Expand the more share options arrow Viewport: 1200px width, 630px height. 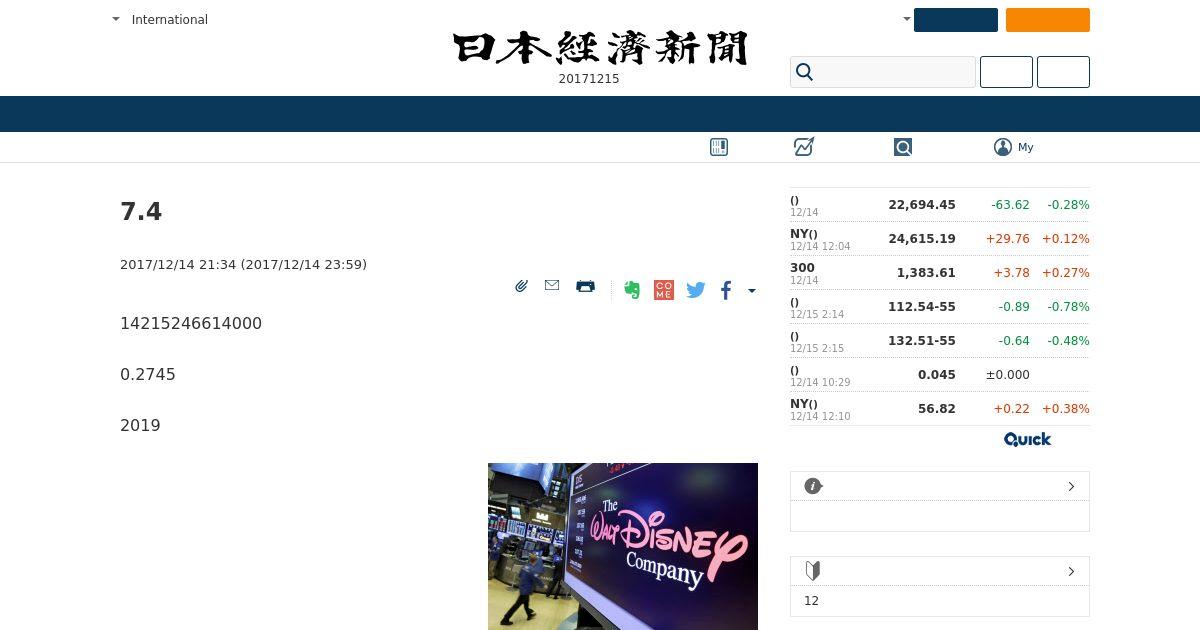click(x=752, y=291)
